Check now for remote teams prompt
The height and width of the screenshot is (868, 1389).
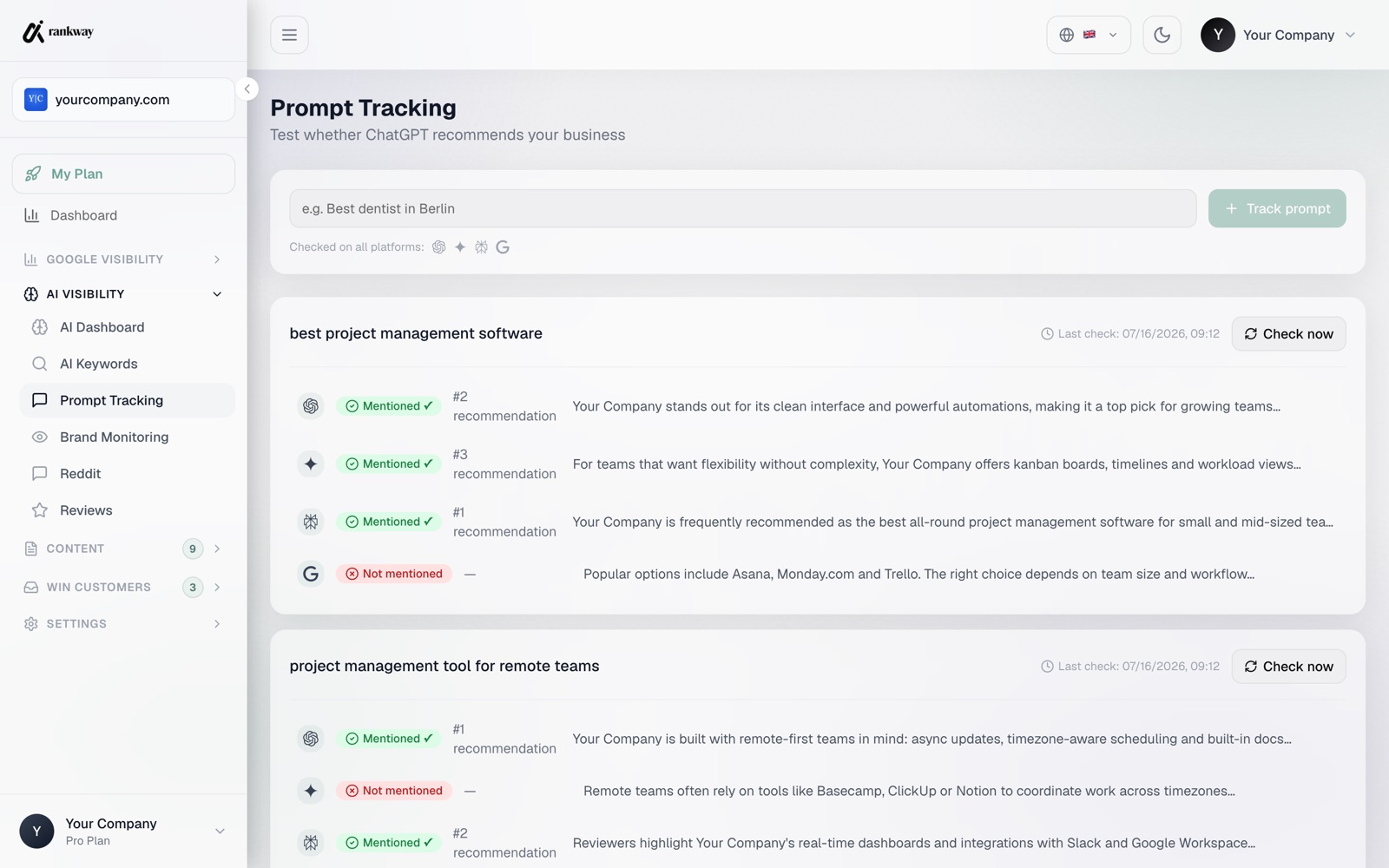(1288, 667)
